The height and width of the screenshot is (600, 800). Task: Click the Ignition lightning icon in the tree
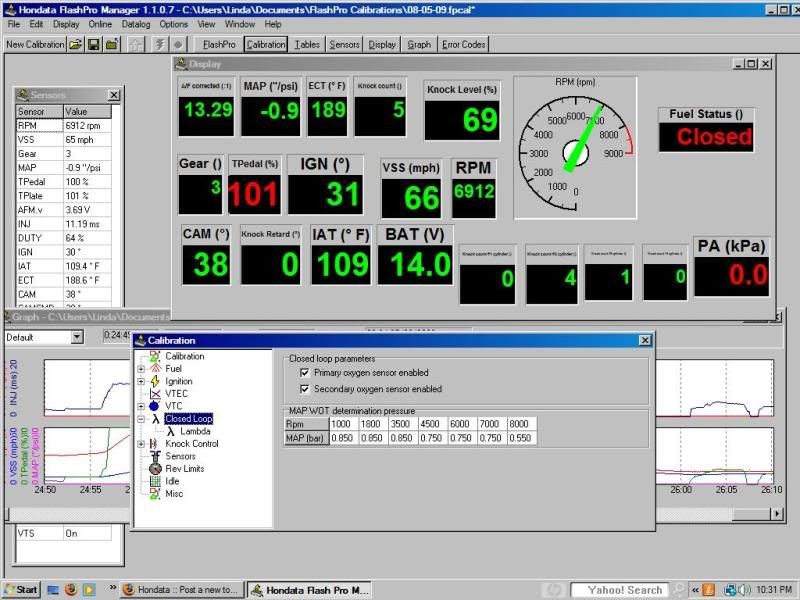coord(155,381)
